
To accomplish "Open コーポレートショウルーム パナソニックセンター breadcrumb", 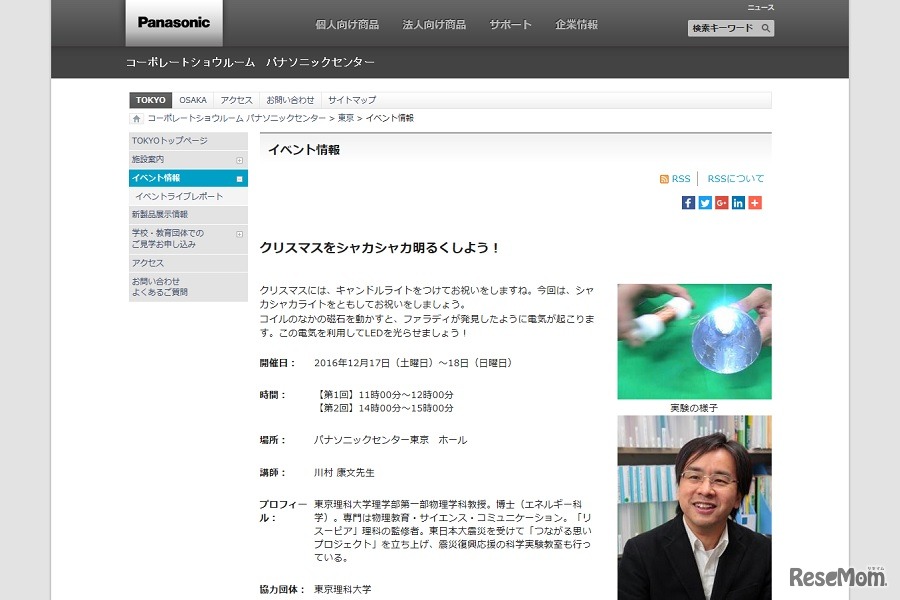I will tap(236, 118).
